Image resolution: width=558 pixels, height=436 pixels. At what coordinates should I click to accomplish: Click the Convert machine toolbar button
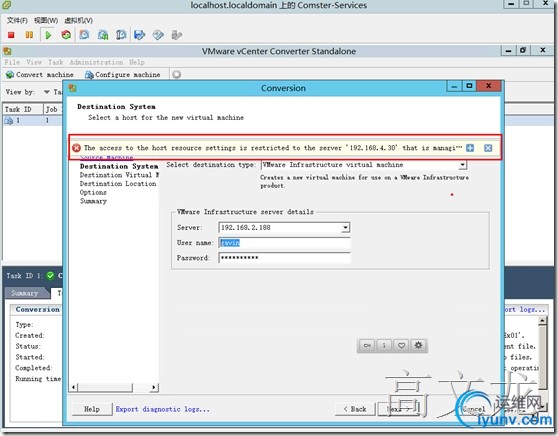[40, 74]
